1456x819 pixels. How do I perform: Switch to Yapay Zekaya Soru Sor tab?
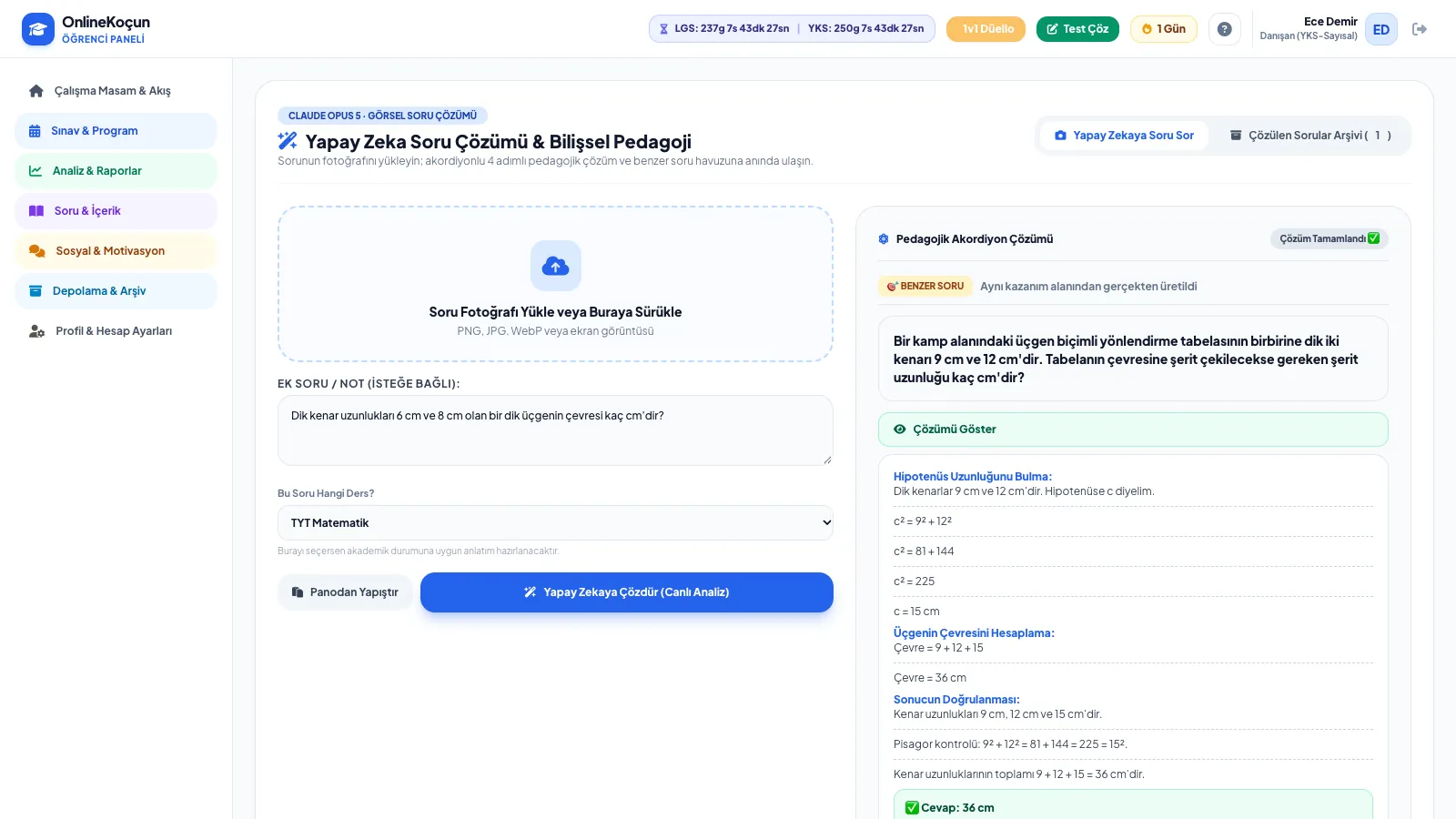[x=1124, y=136]
